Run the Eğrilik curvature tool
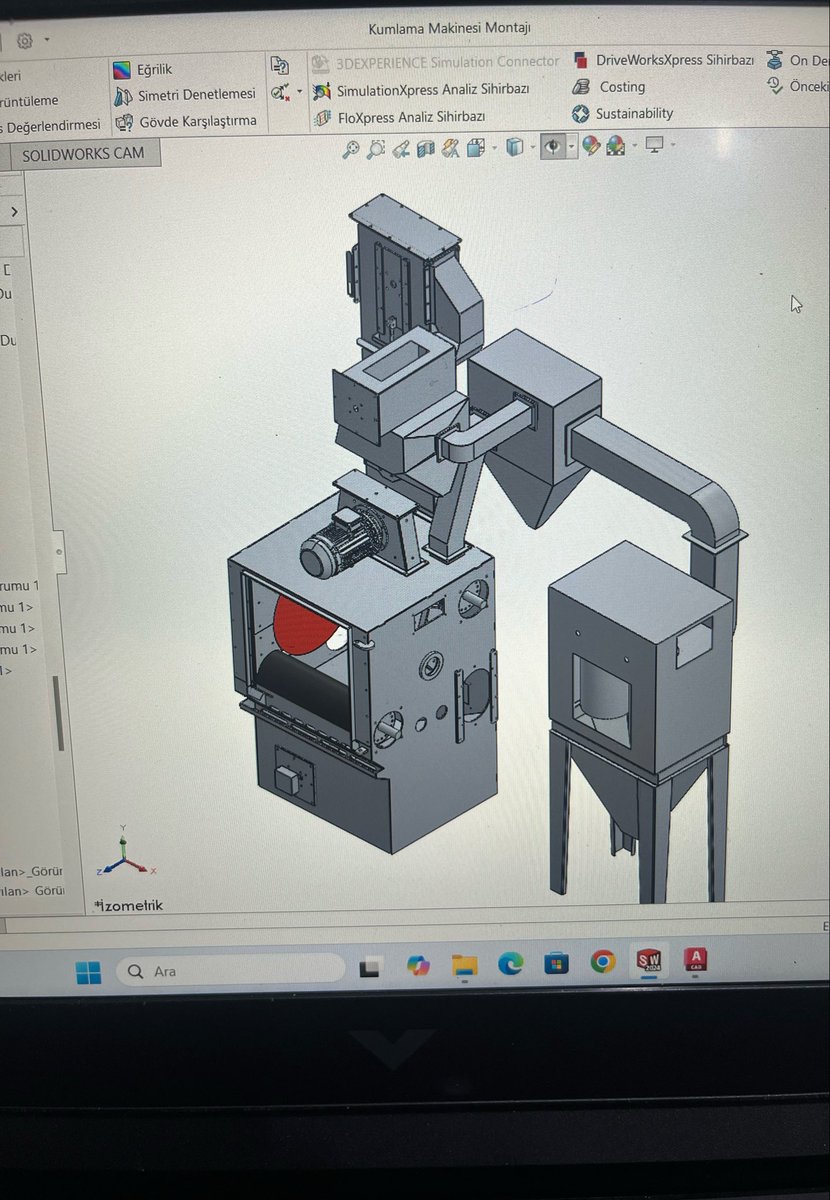 pyautogui.click(x=142, y=70)
